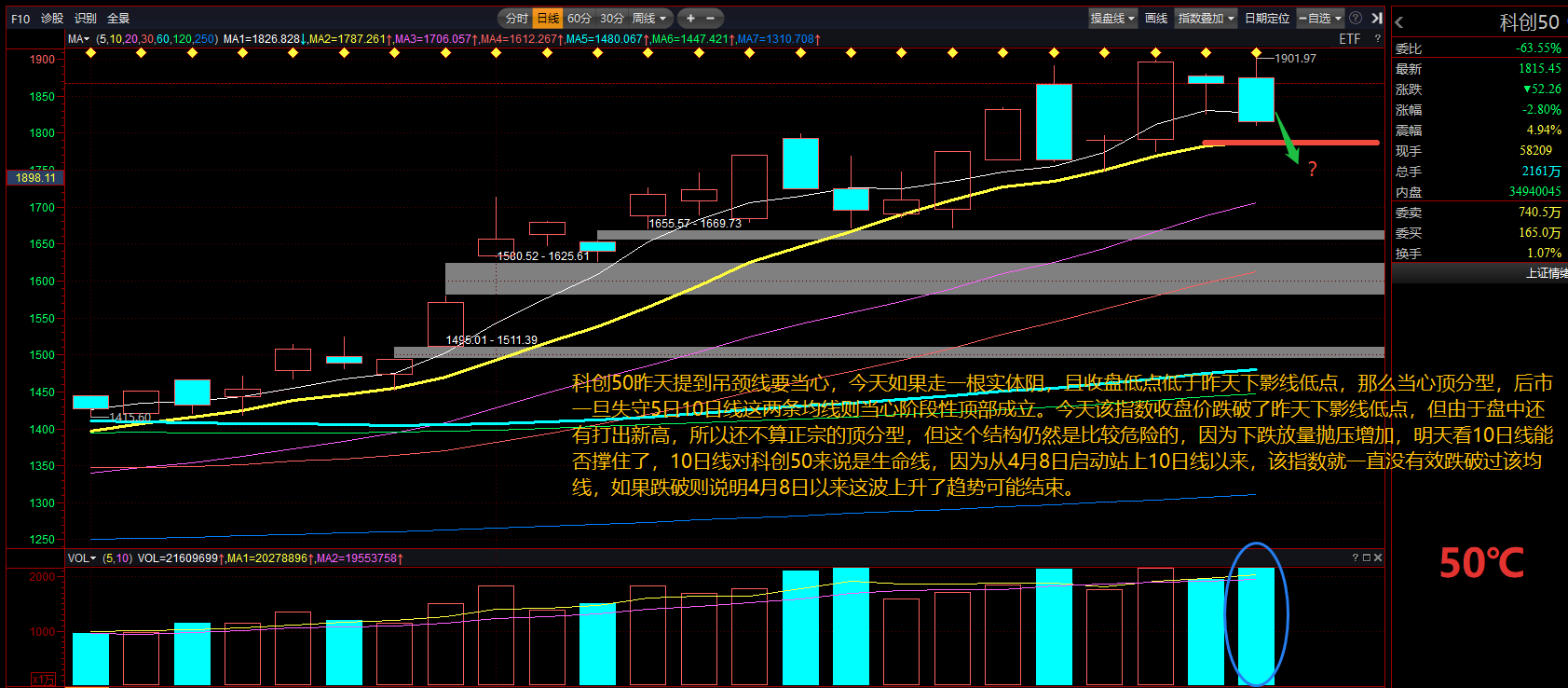Click the 科创50 index title
Viewport: 1568px width, 688px height.
(1529, 22)
